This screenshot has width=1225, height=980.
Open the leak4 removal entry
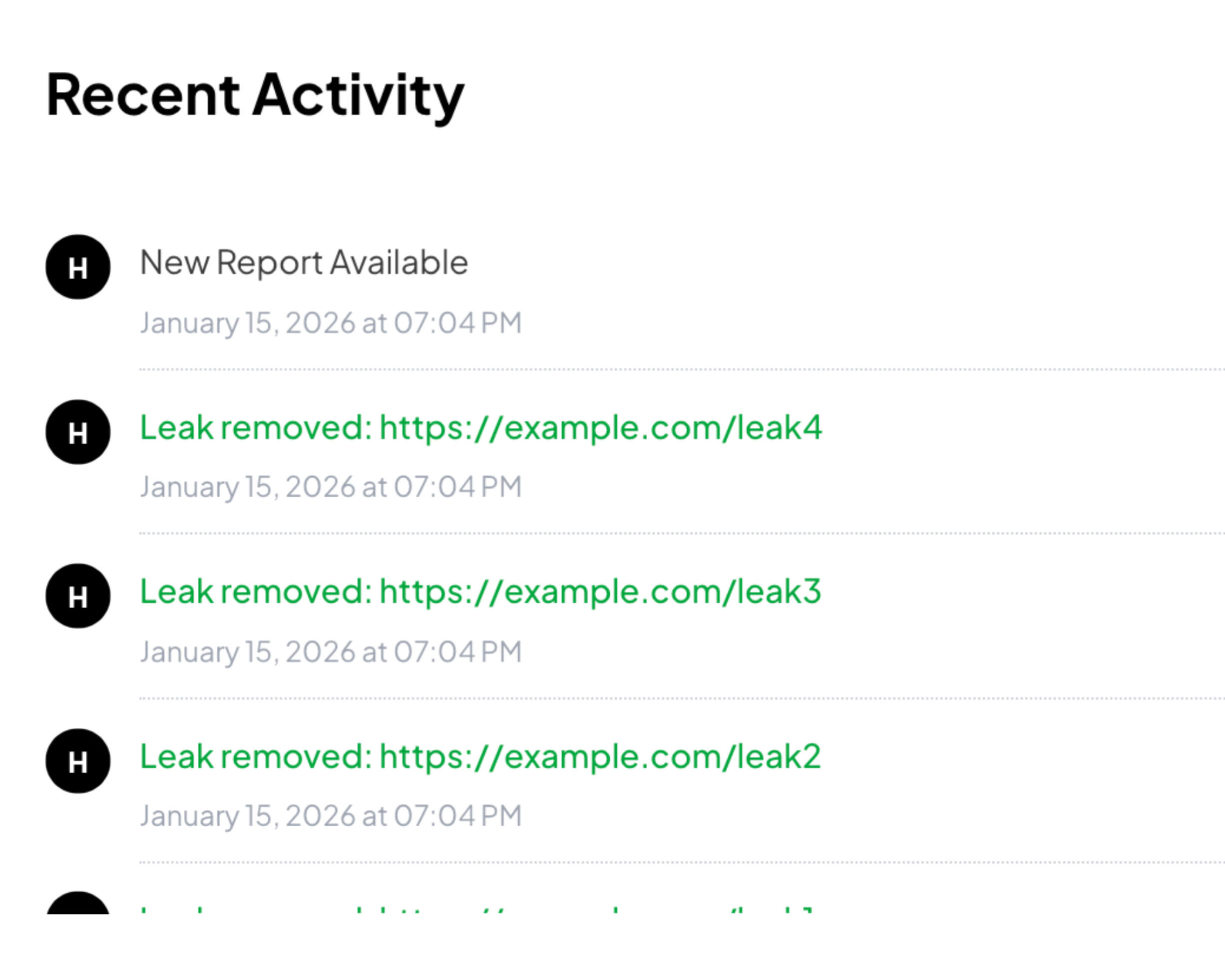point(481,430)
